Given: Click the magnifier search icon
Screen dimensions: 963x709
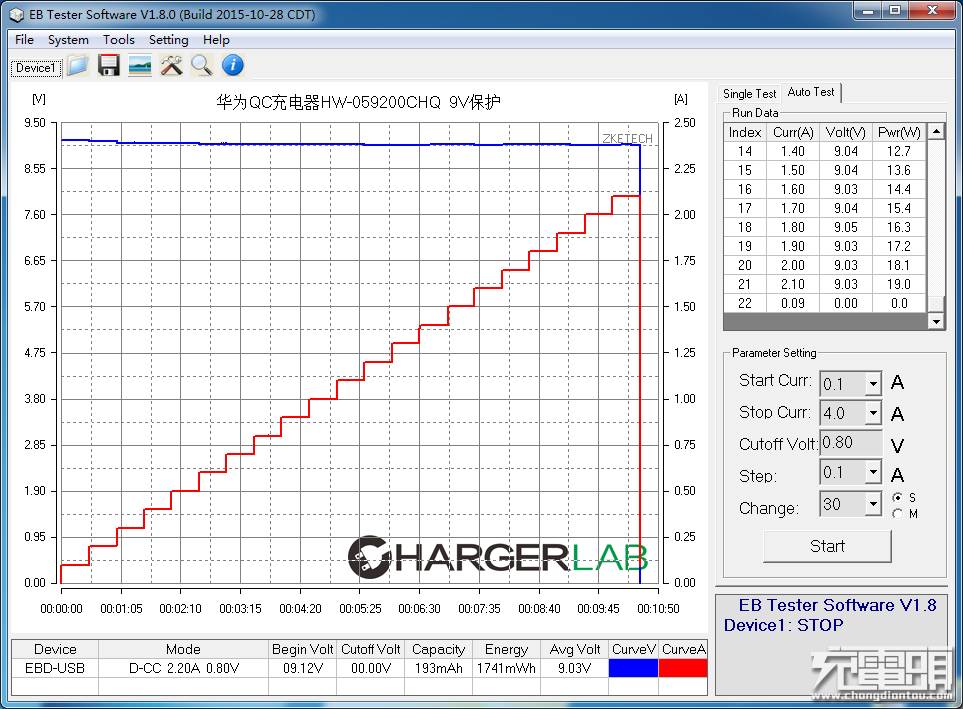Looking at the screenshot, I should coord(201,65).
